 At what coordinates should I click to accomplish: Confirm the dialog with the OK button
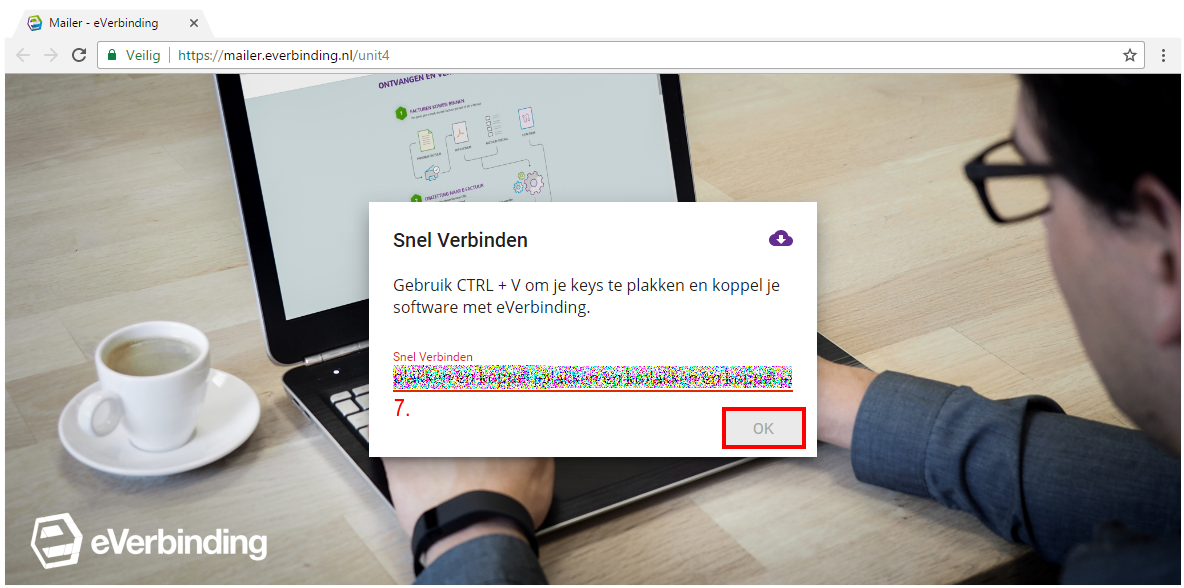763,428
